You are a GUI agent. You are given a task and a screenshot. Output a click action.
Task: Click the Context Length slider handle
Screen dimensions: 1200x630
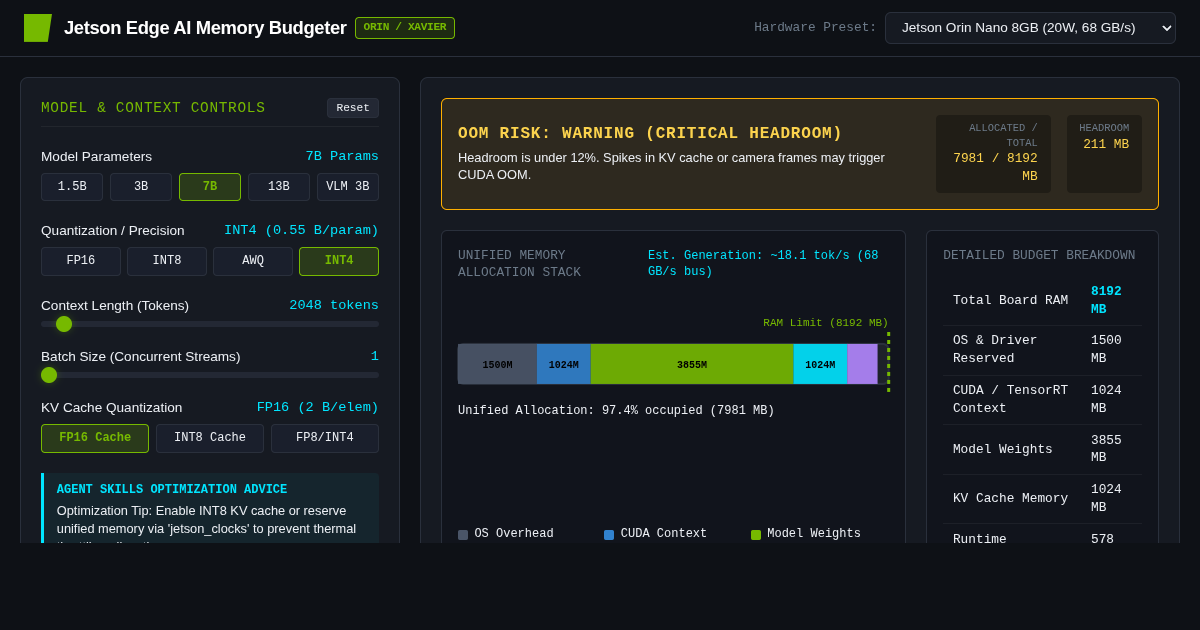(64, 324)
